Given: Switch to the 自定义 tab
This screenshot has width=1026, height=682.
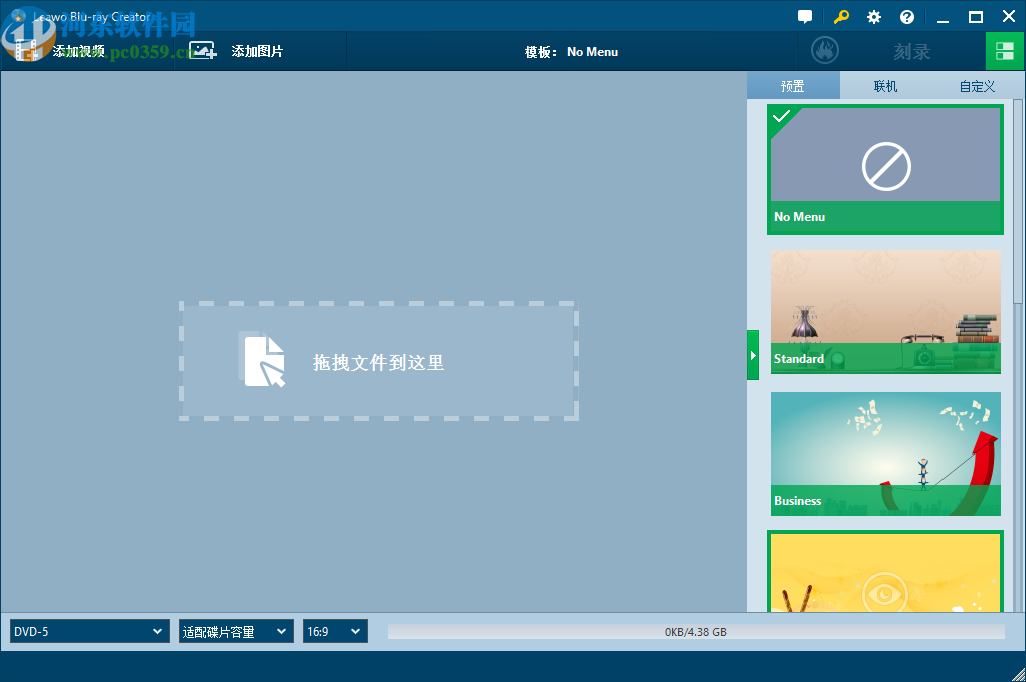Looking at the screenshot, I should coord(975,86).
